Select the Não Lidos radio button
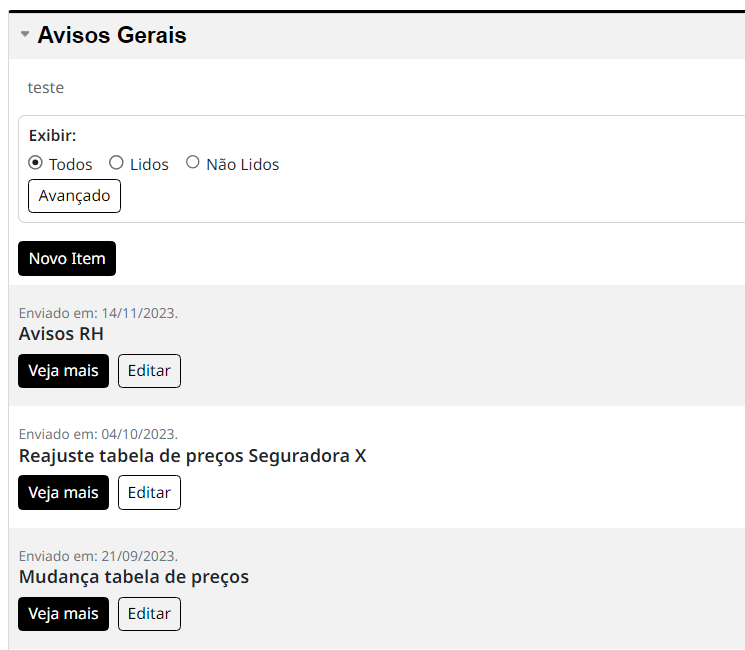The image size is (745, 650). point(192,162)
